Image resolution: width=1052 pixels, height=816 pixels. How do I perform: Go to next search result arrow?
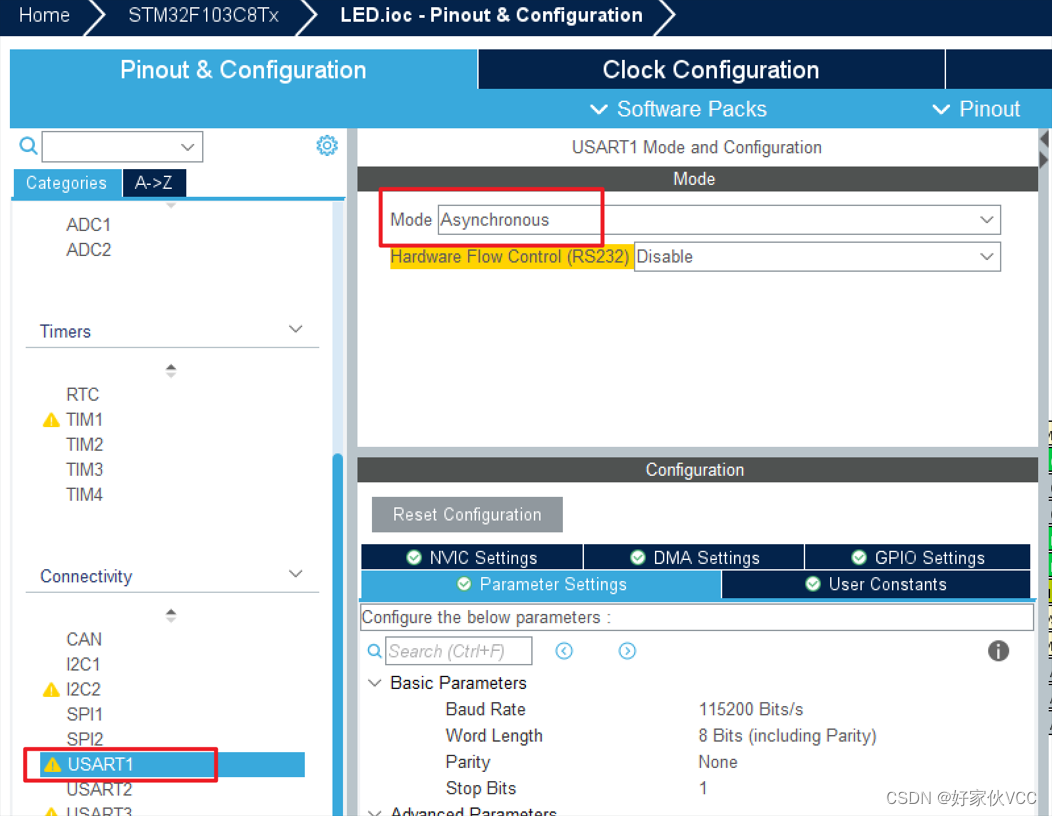tap(627, 650)
